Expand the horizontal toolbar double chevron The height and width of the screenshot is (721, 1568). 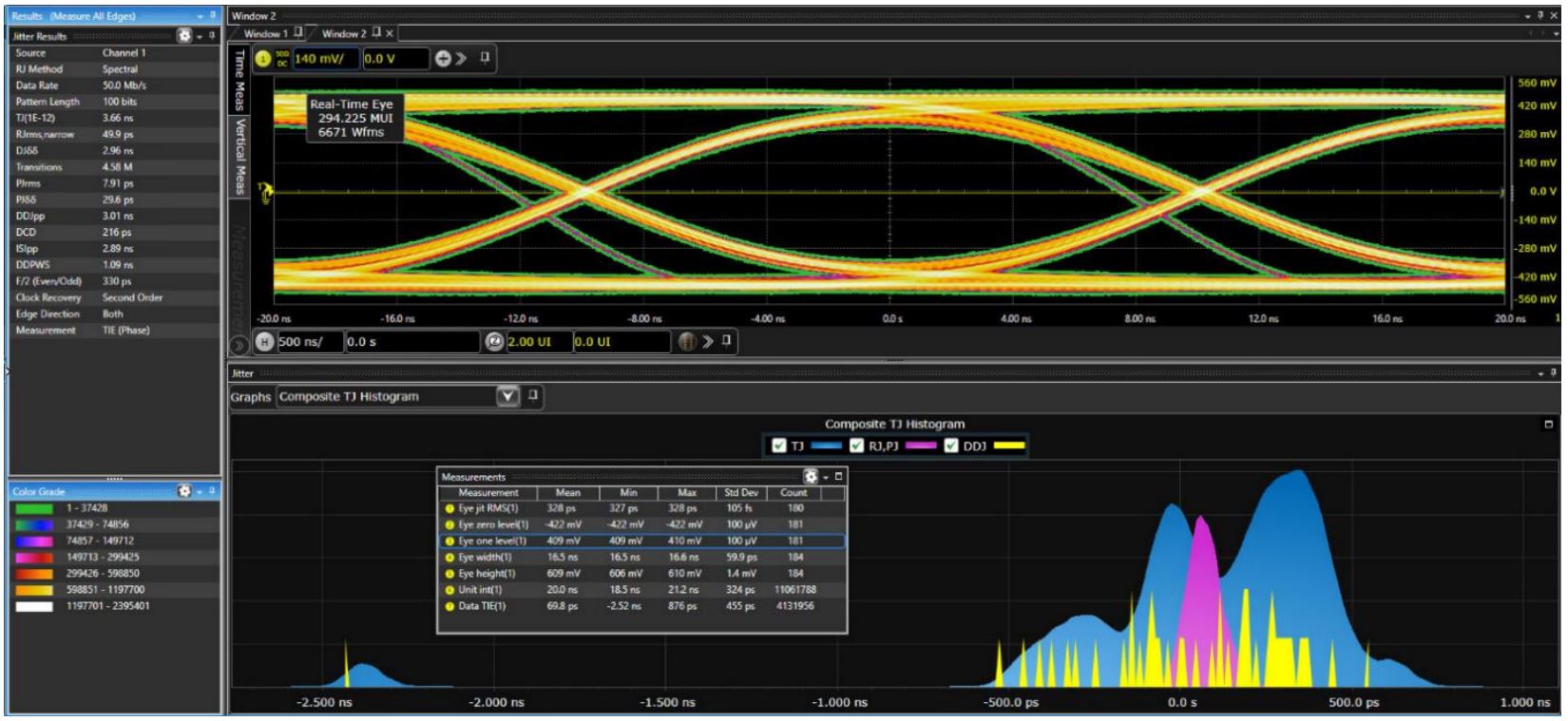coord(707,342)
